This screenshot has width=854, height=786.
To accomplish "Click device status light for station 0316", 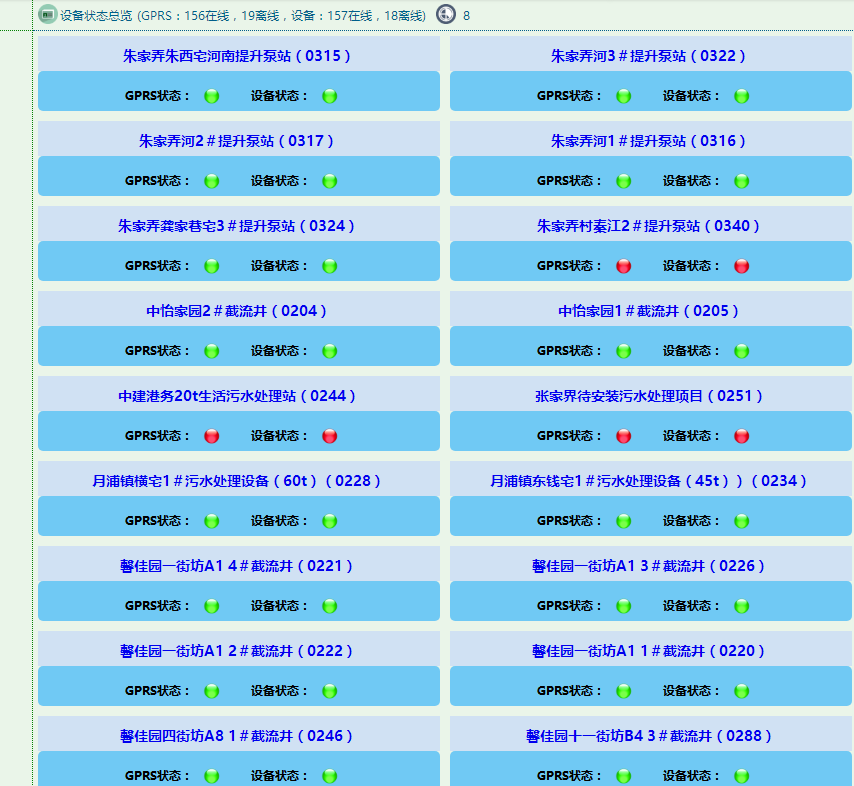I will coord(741,181).
